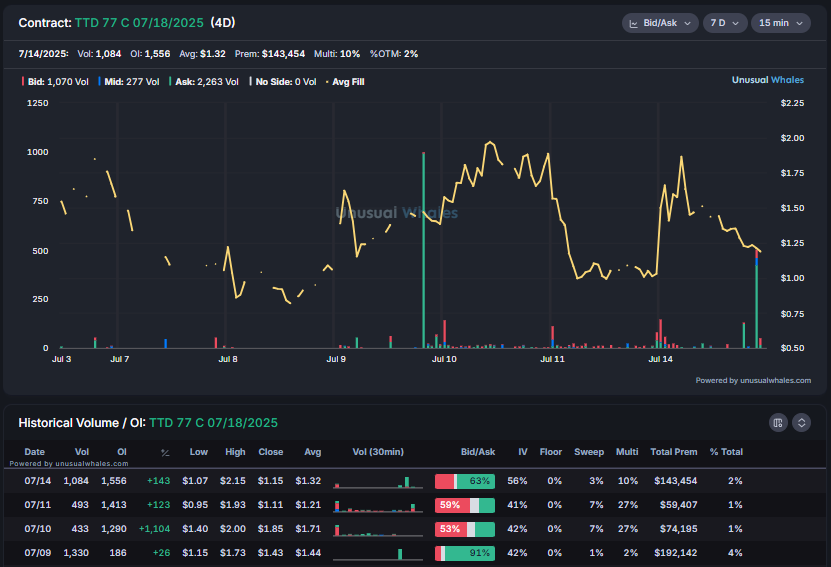The width and height of the screenshot is (831, 567).
Task: Sort by the Vol column header
Action: click(x=82, y=452)
